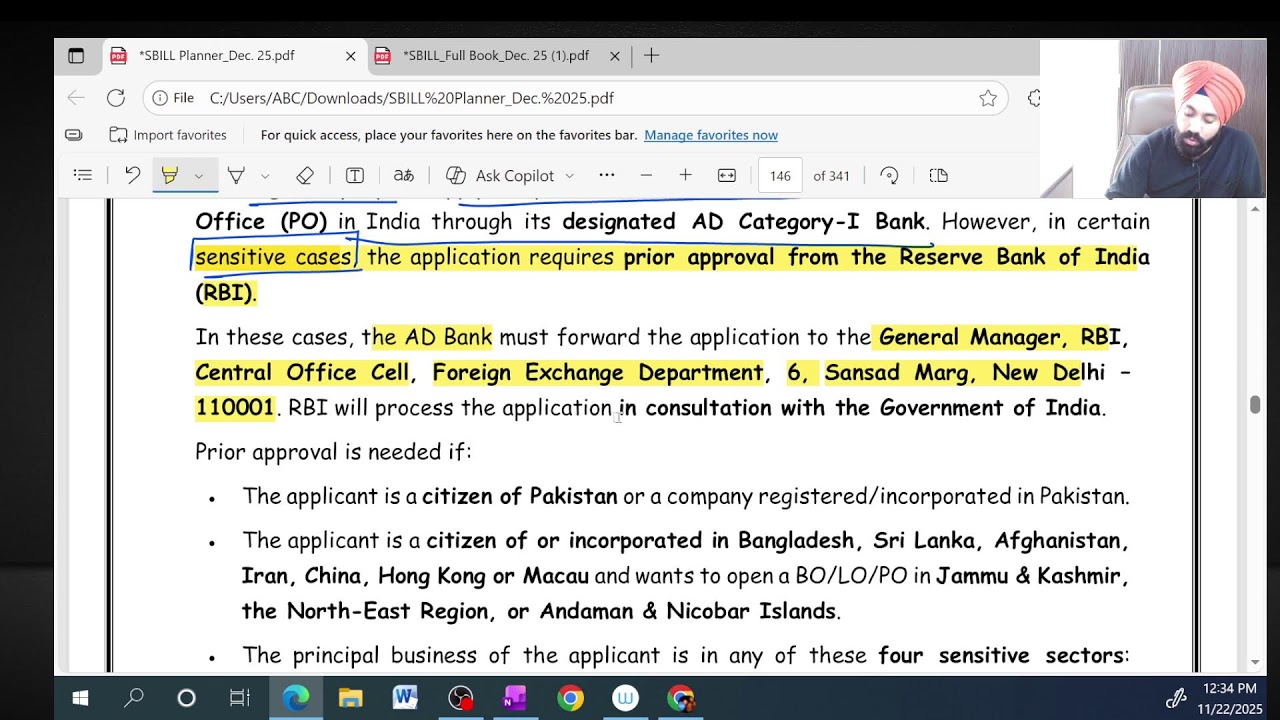
Task: Click the PDF vertical scrollbar thumb
Action: coord(1255,405)
